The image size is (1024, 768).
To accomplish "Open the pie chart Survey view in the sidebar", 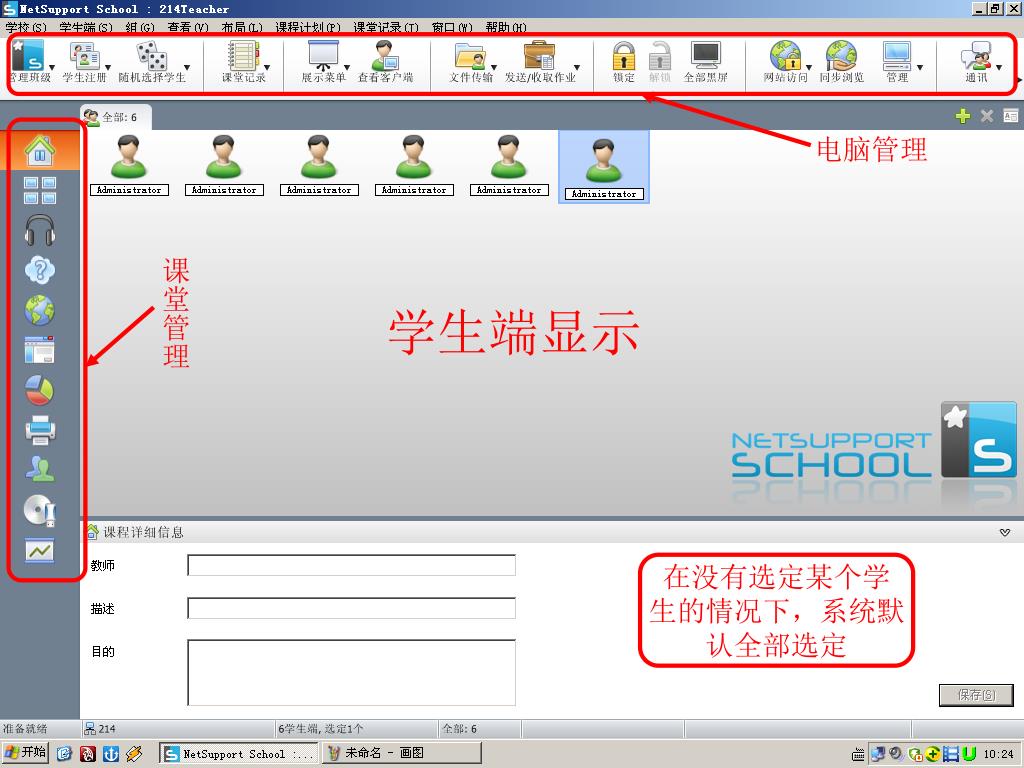I will (x=40, y=391).
